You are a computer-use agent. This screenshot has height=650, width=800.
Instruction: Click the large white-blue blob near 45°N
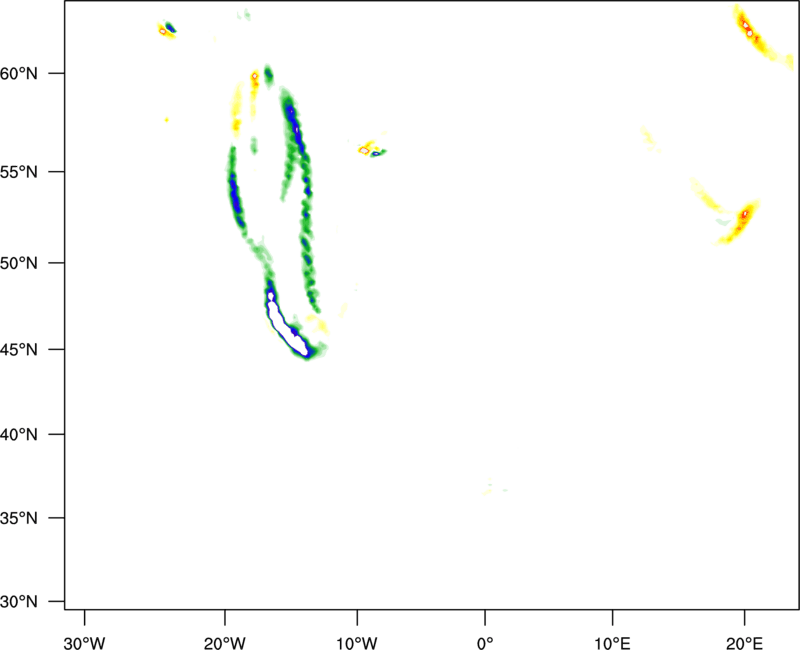click(287, 327)
